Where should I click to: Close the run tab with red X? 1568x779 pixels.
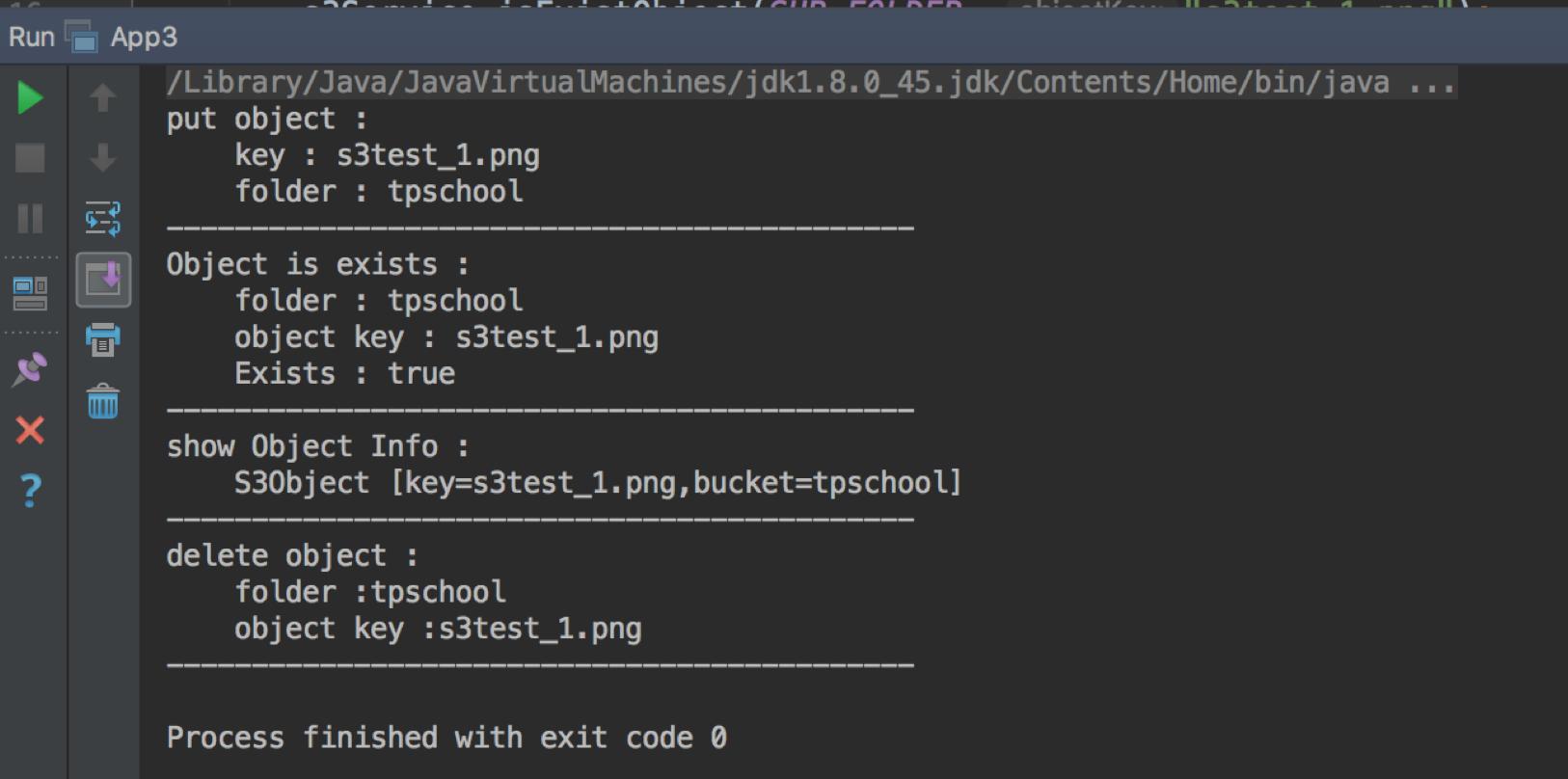pyautogui.click(x=30, y=430)
